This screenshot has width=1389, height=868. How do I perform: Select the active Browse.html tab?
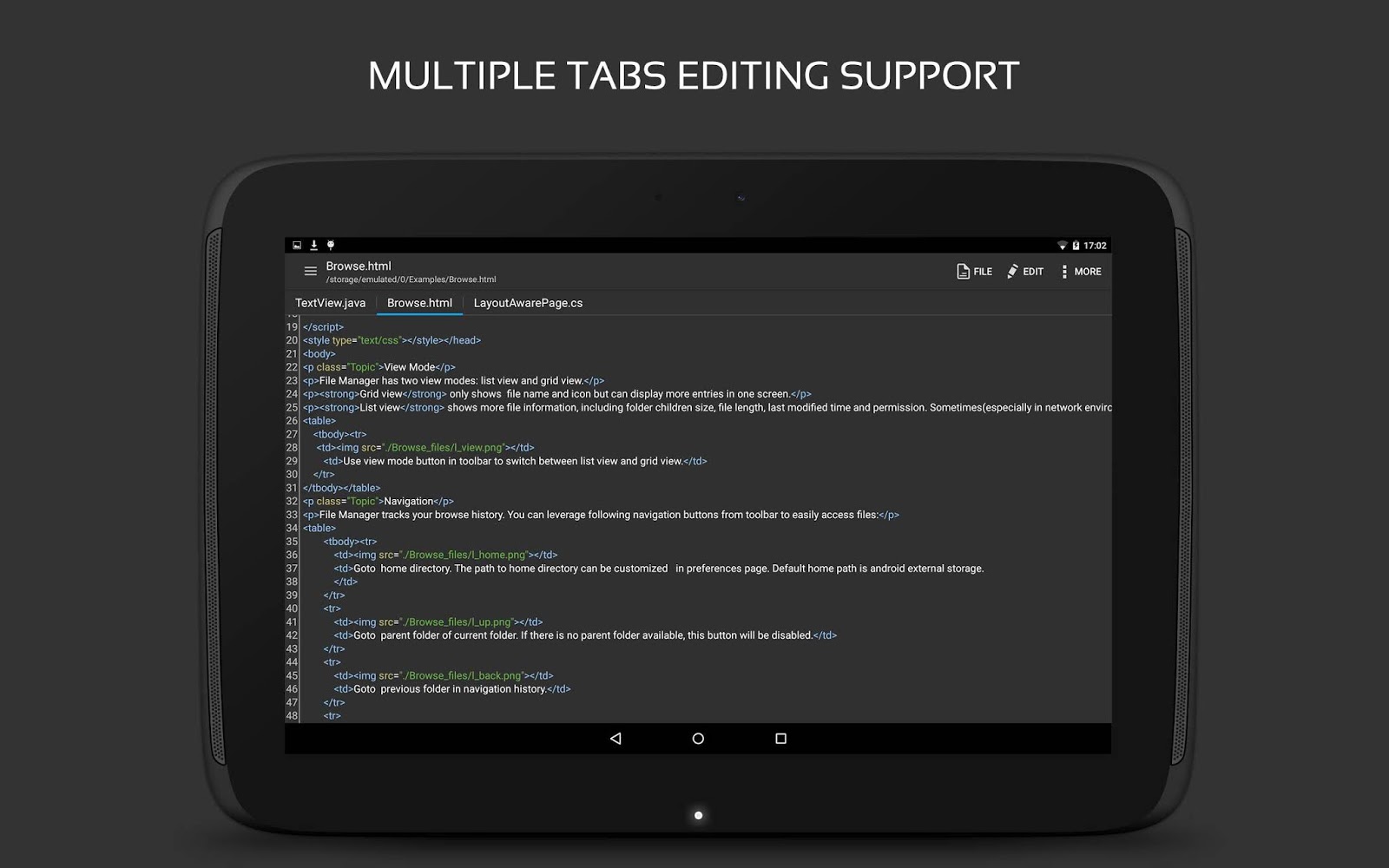tap(419, 303)
